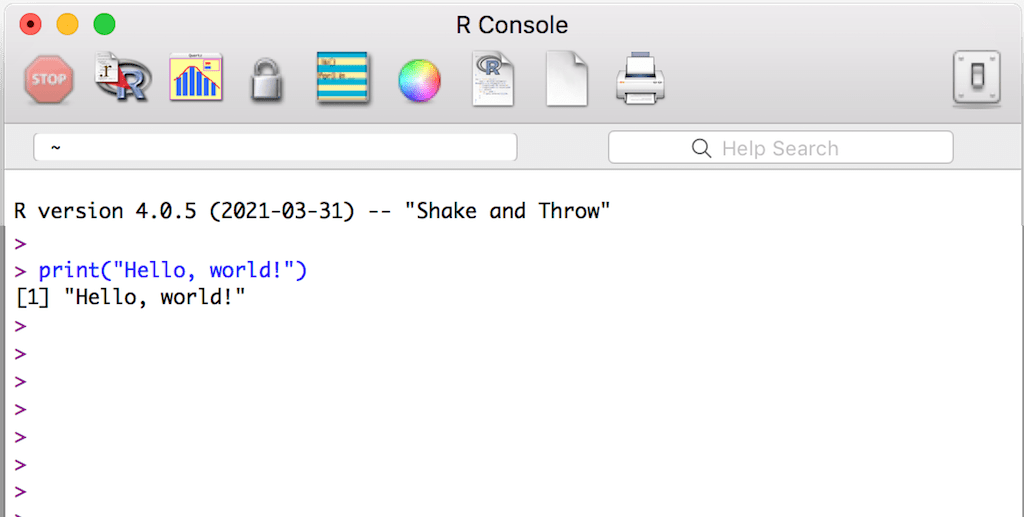Open the Quartz graphics window icon

click(x=196, y=77)
